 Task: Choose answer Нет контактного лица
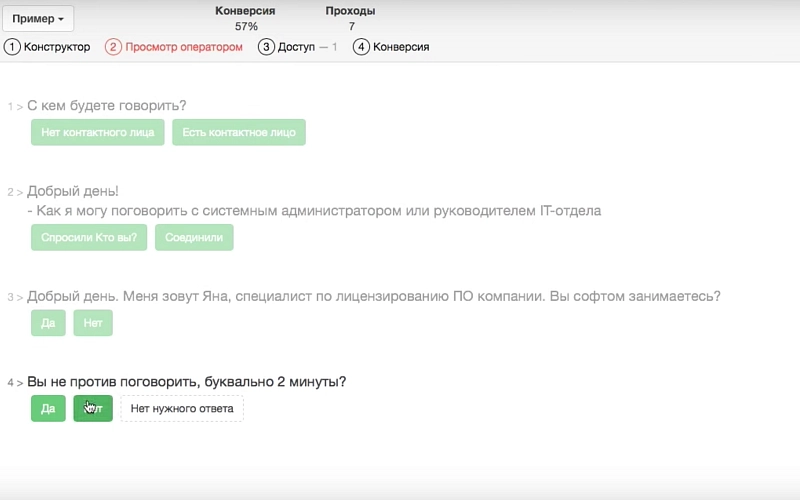click(x=98, y=132)
